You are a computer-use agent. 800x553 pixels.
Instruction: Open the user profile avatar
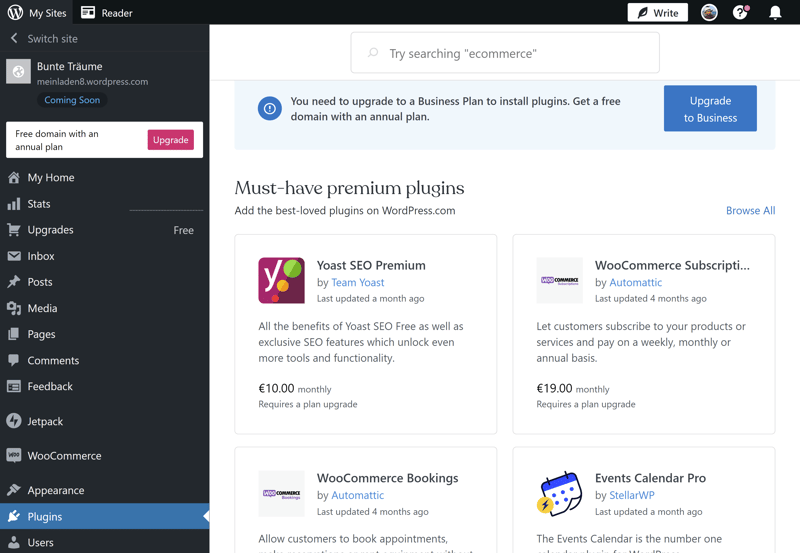click(709, 12)
